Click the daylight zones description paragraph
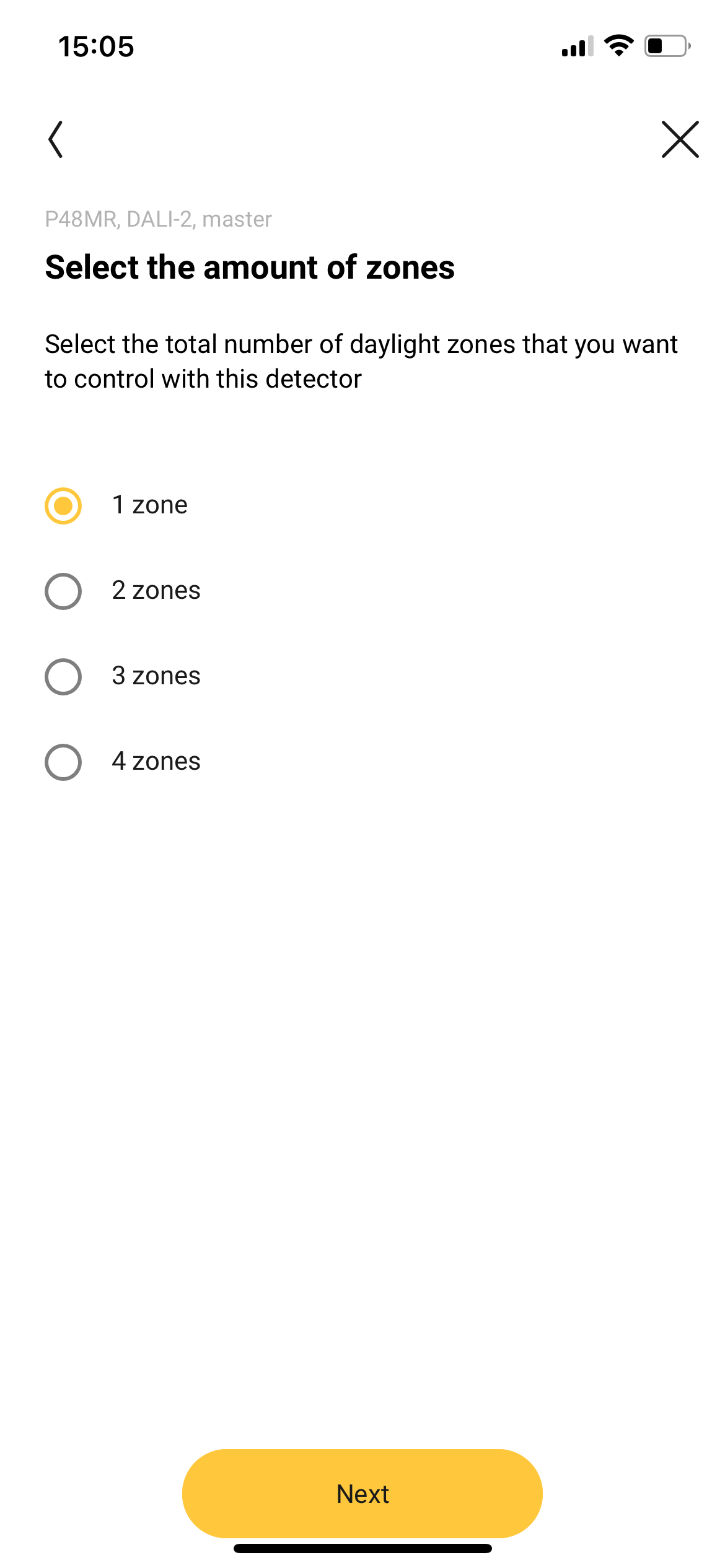The height and width of the screenshot is (1568, 725). click(361, 362)
